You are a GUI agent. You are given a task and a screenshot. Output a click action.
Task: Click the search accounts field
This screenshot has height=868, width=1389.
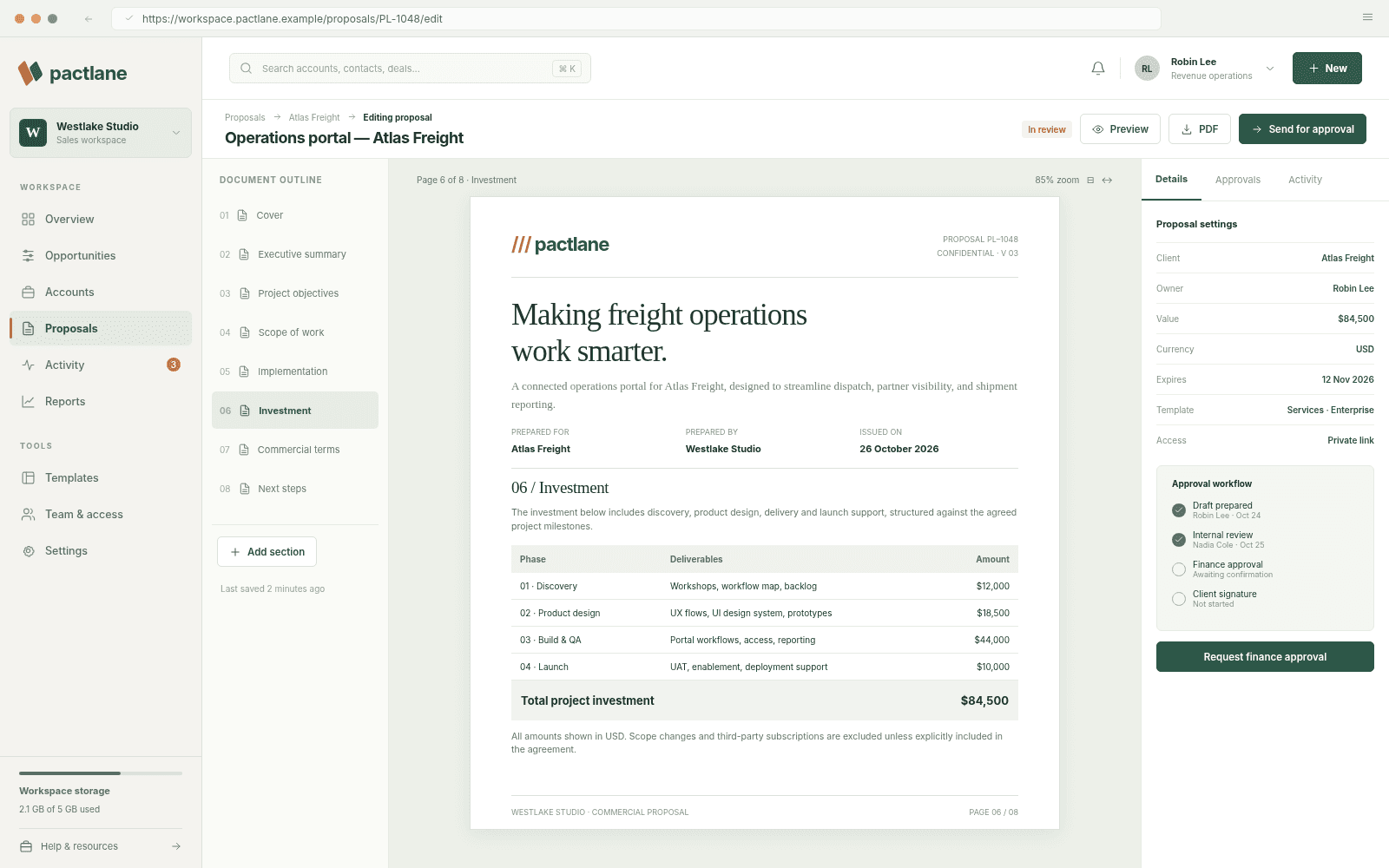410,69
